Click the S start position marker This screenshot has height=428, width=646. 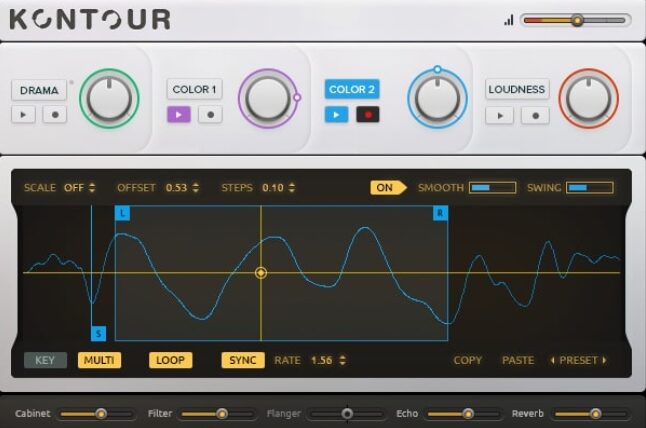pyautogui.click(x=98, y=333)
